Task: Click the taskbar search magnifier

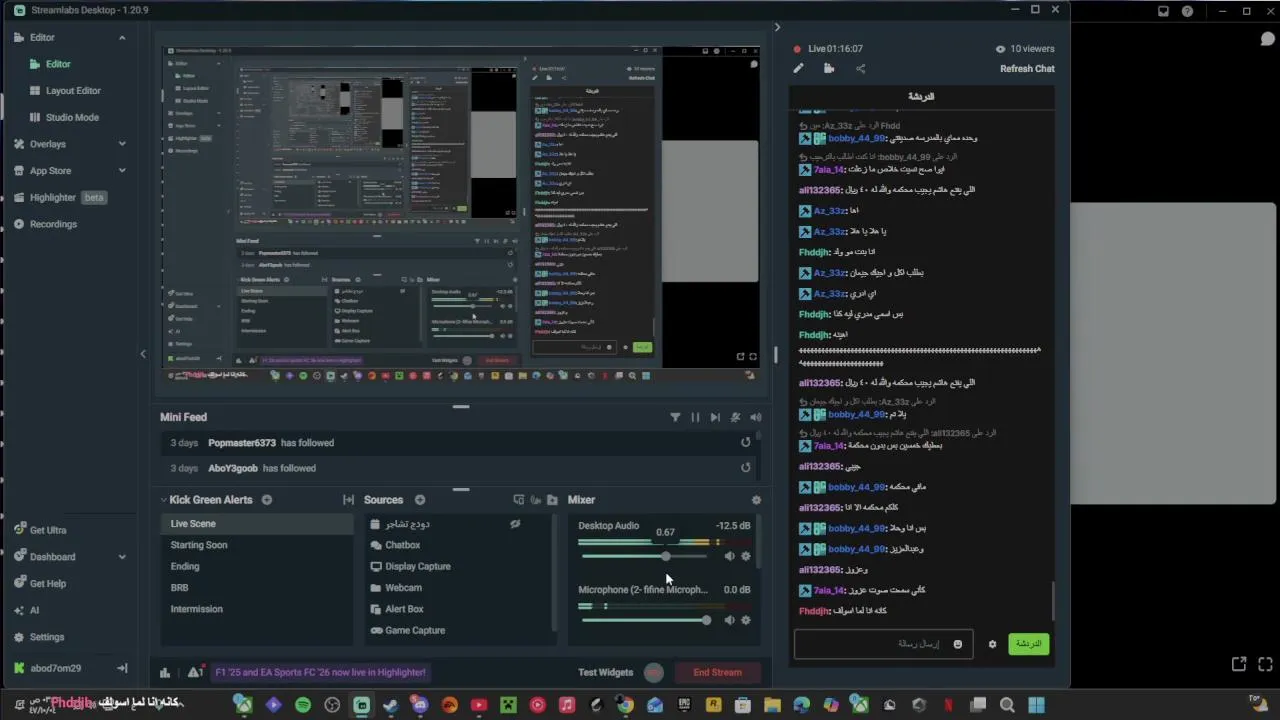Action: pos(1007,705)
